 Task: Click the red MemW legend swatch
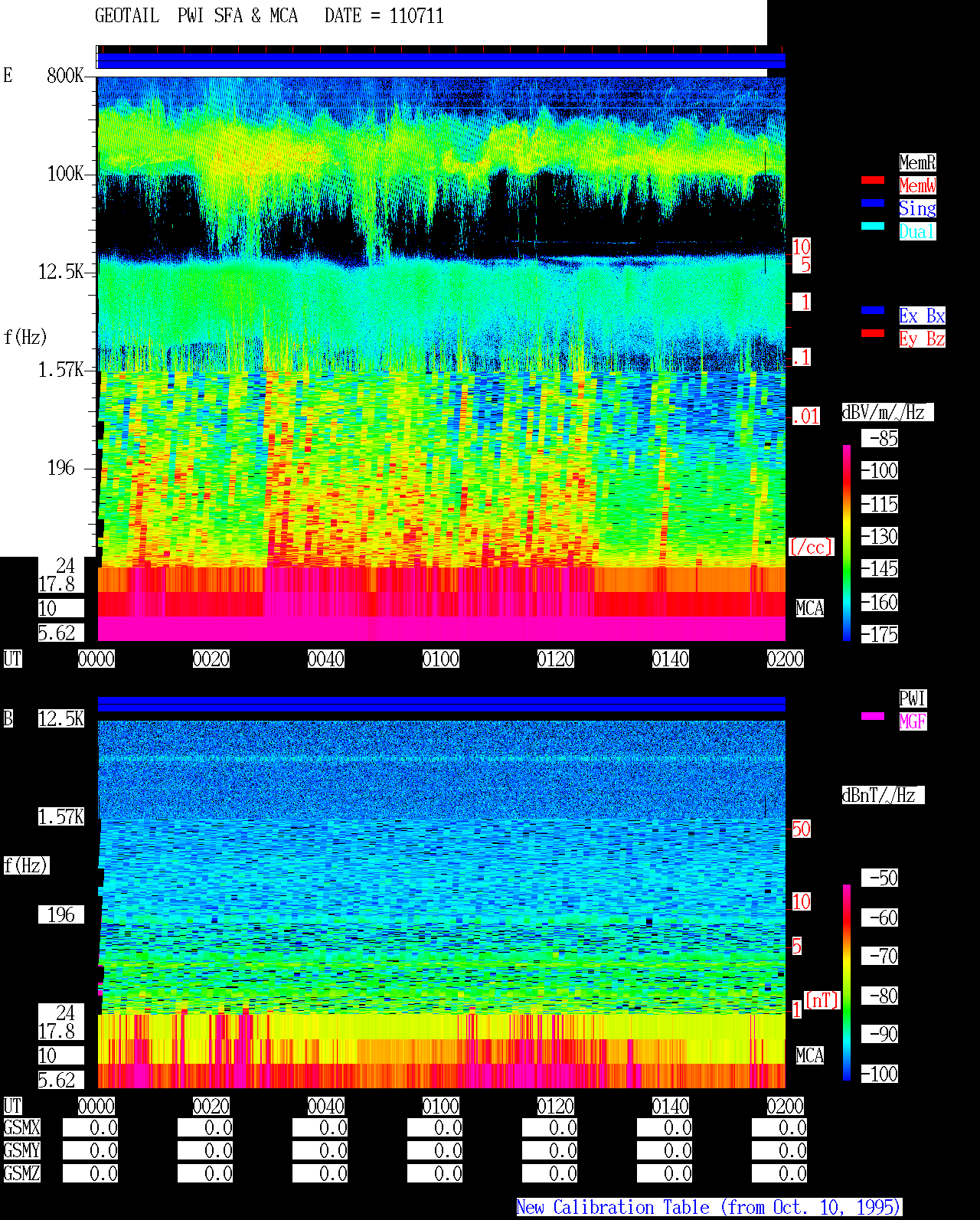(873, 180)
